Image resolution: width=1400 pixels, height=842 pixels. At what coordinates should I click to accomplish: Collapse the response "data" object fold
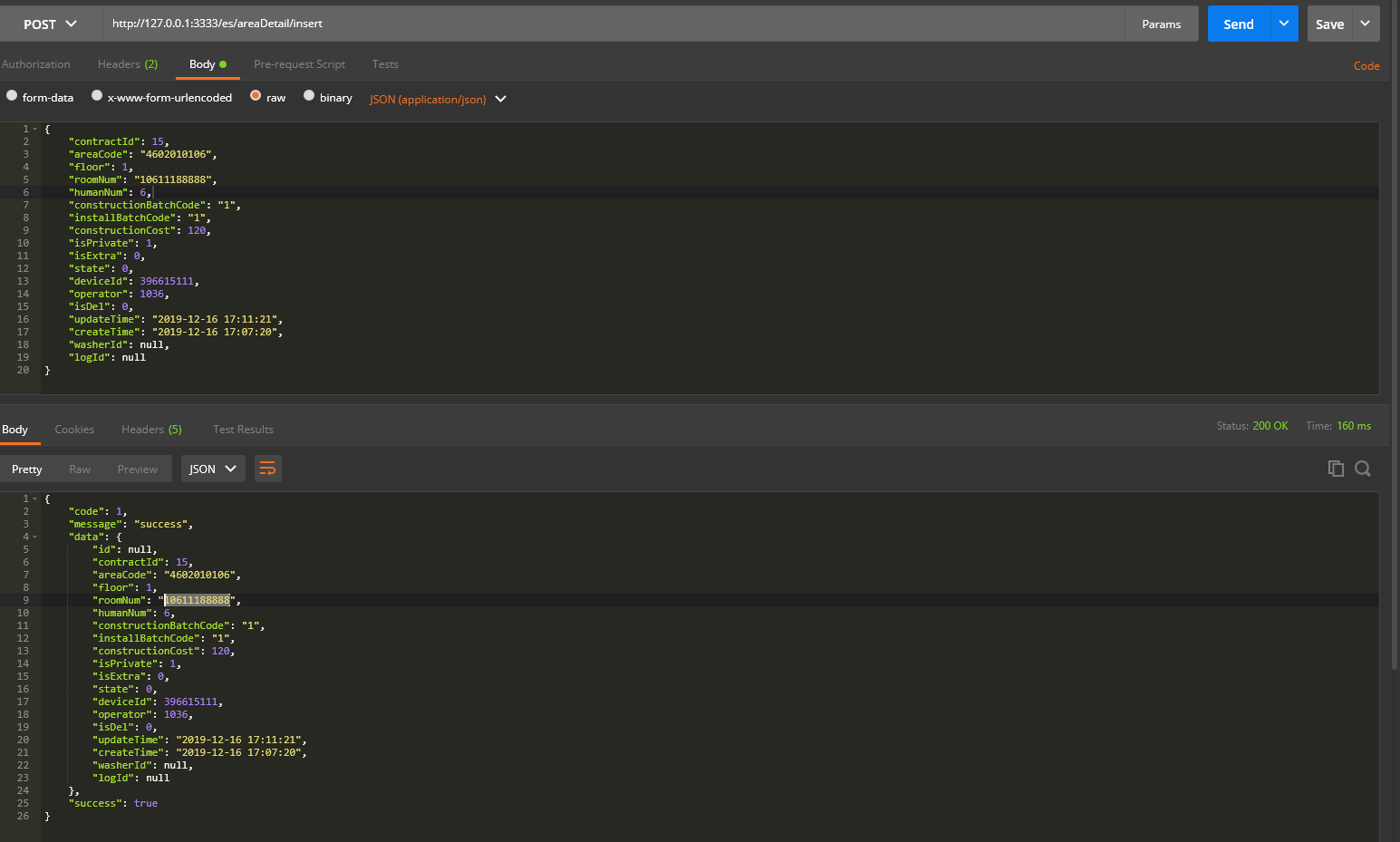tap(35, 537)
